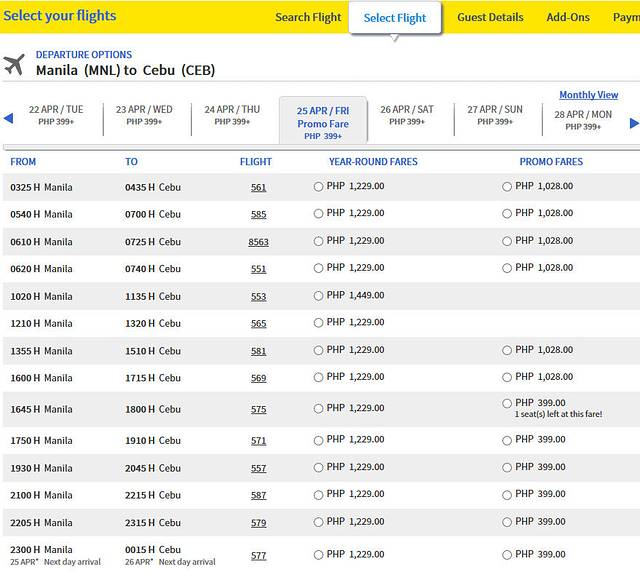Click the airplane departure icon
The width and height of the screenshot is (640, 572).
14,65
